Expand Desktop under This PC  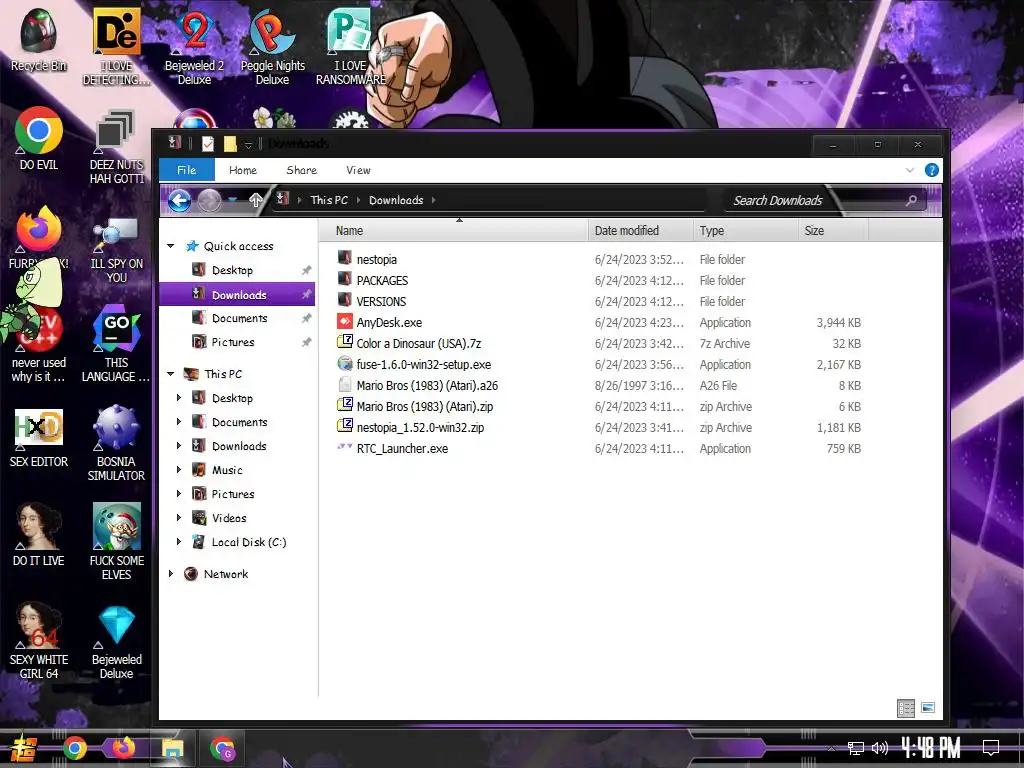pyautogui.click(x=179, y=398)
